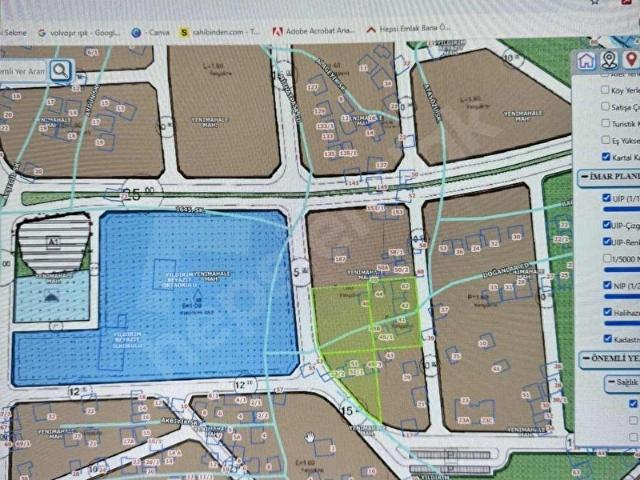640x480 pixels.
Task: Uncheck the UİP-Çizg… layer checkbox
Action: tap(607, 224)
